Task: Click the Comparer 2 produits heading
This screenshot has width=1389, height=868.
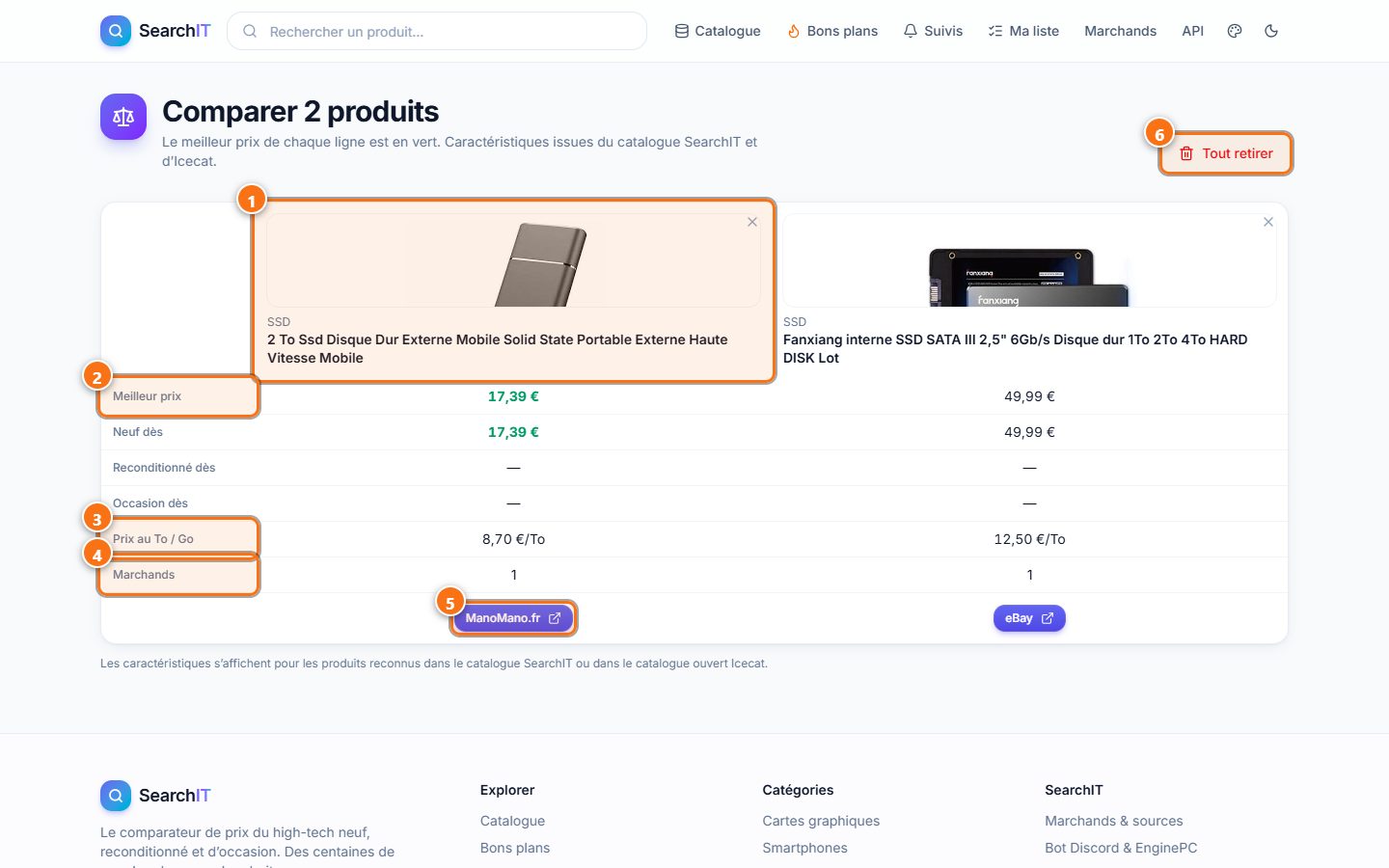Action: (301, 112)
